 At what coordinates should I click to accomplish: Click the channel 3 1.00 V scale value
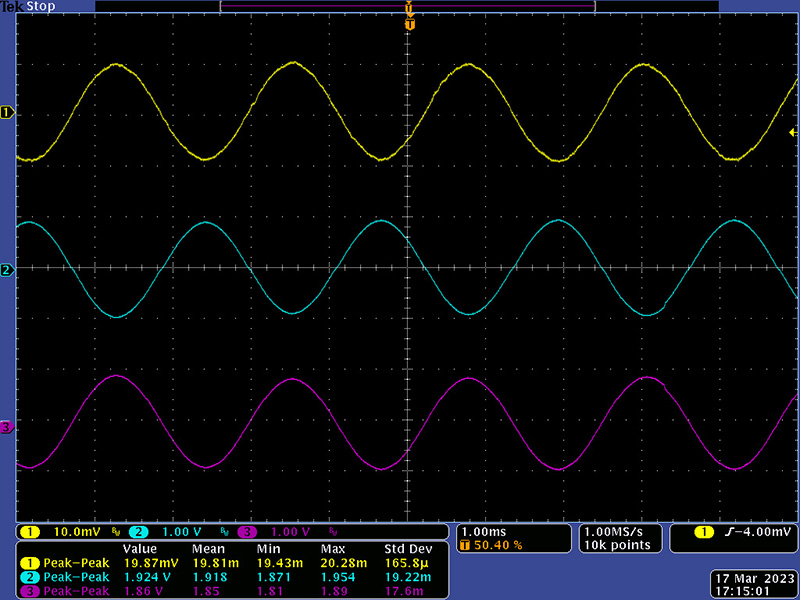[x=290, y=532]
